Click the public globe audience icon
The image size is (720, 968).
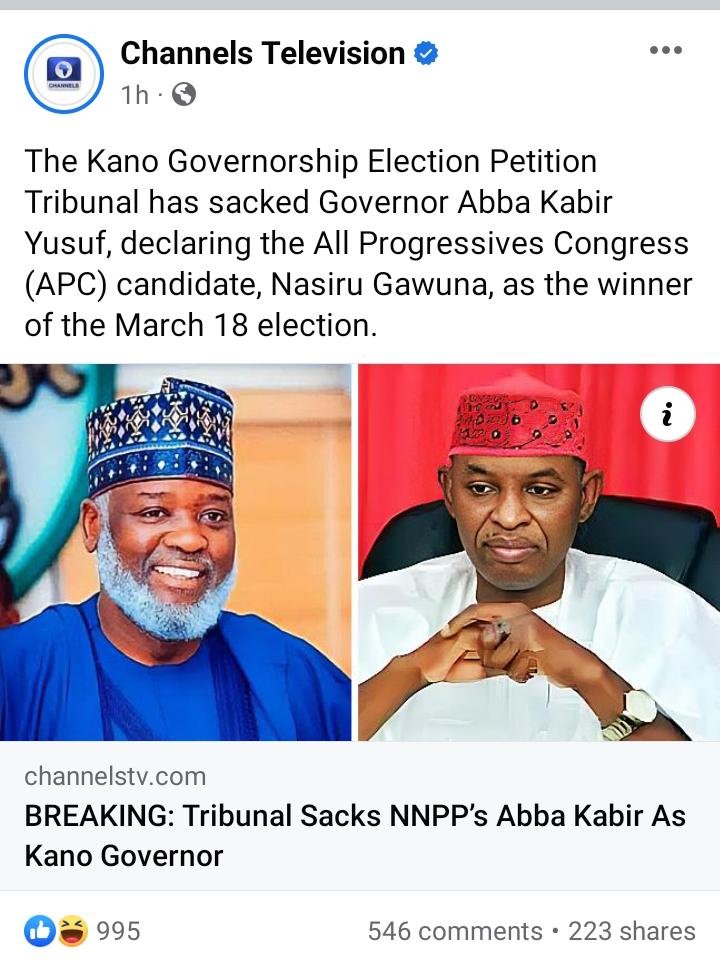coord(183,95)
